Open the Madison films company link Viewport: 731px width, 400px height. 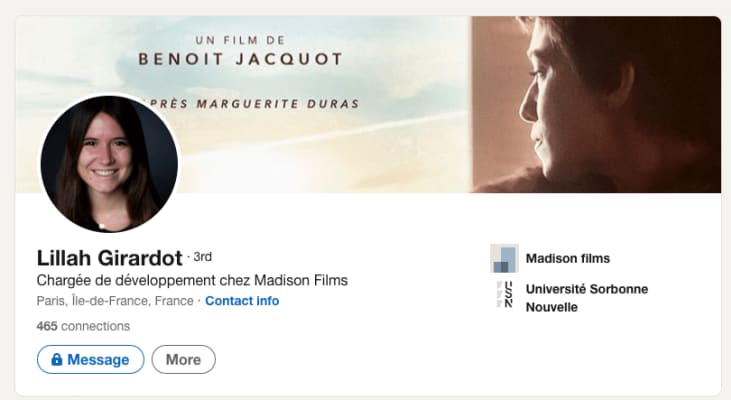point(567,258)
